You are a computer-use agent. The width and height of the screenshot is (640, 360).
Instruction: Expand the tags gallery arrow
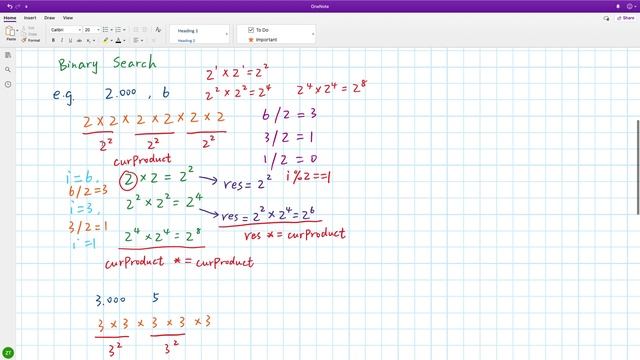coord(313,34)
